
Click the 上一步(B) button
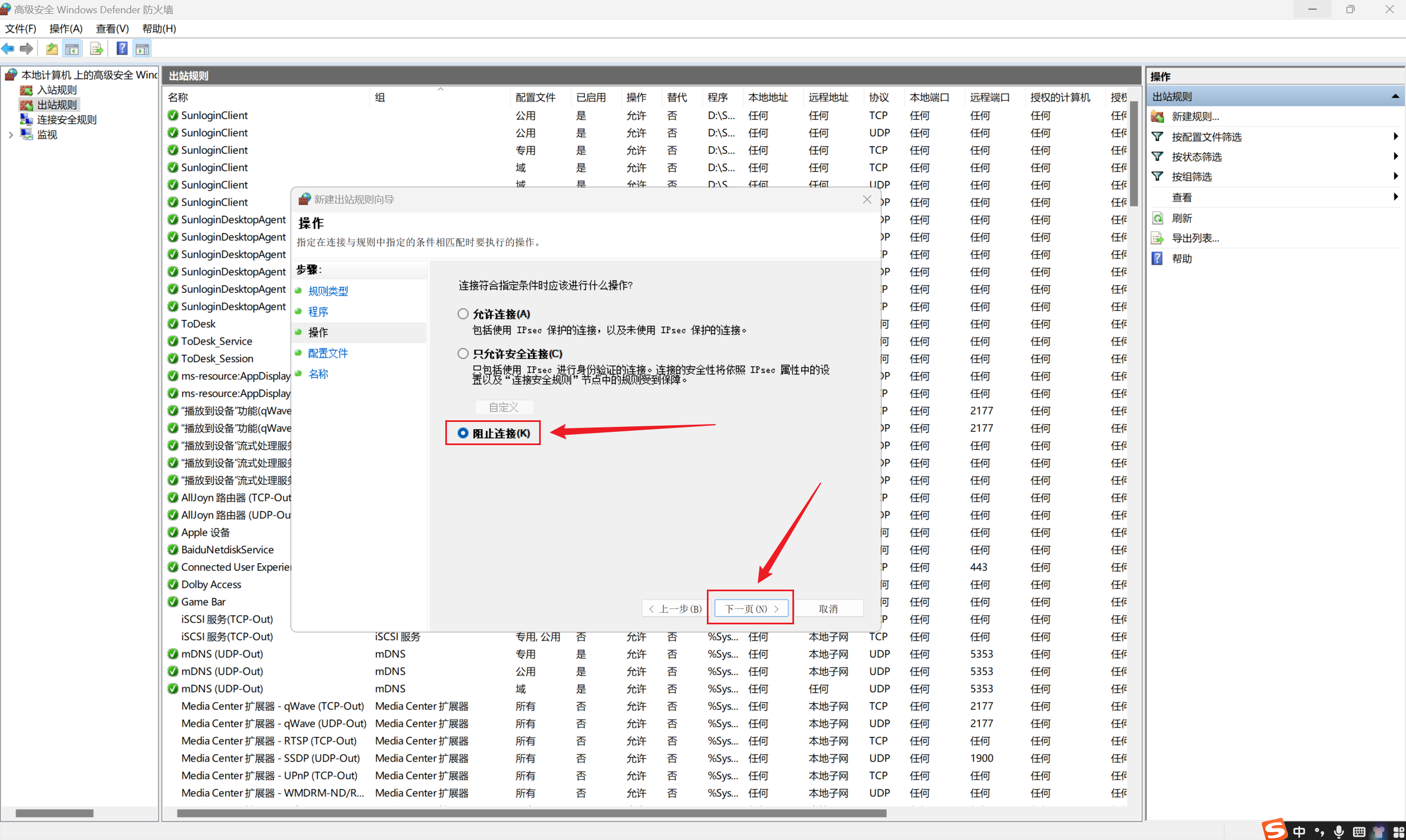tap(674, 608)
